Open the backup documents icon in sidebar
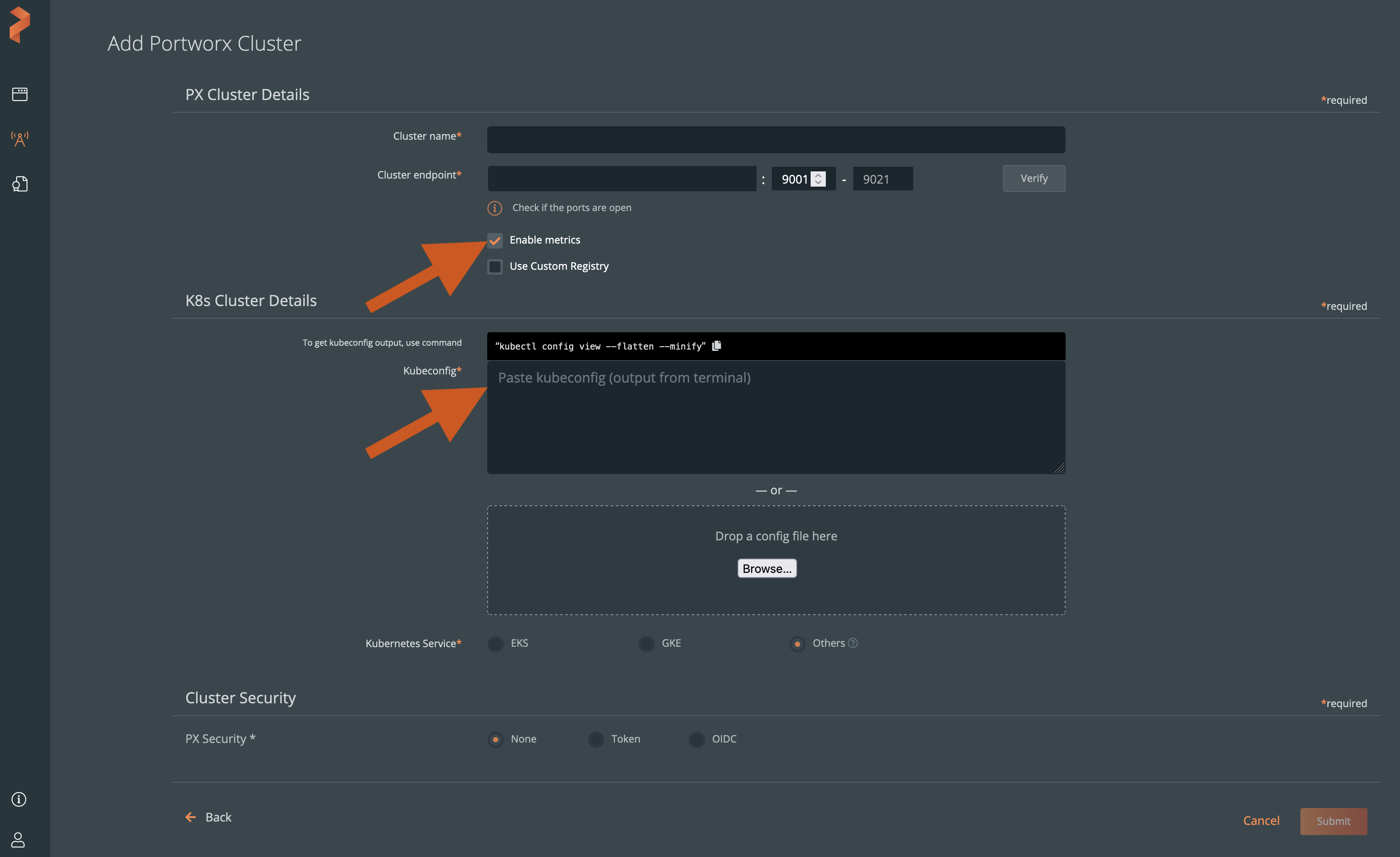The image size is (1400, 857). (x=19, y=184)
